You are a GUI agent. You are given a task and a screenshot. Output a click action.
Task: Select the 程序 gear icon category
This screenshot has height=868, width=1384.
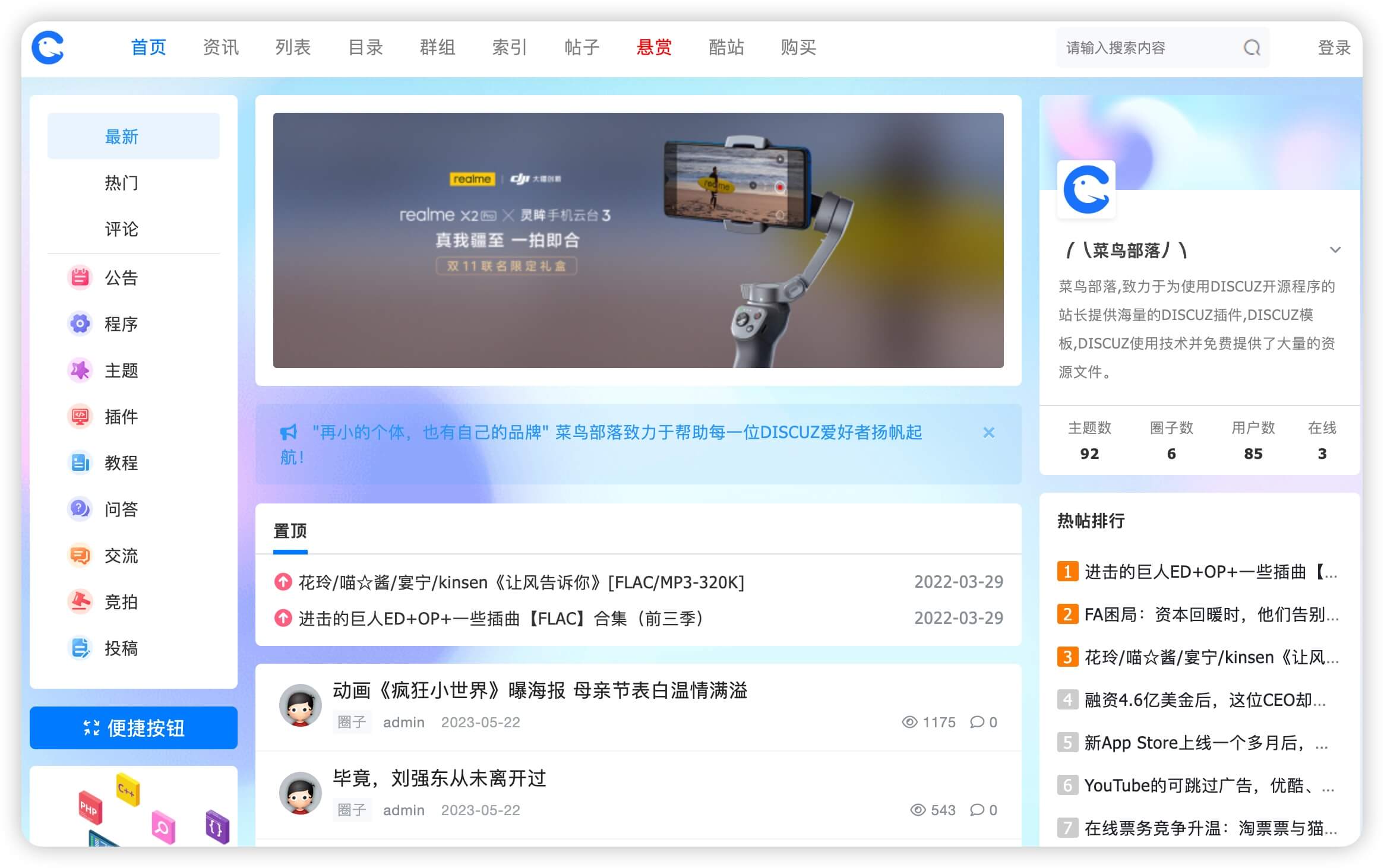[80, 324]
